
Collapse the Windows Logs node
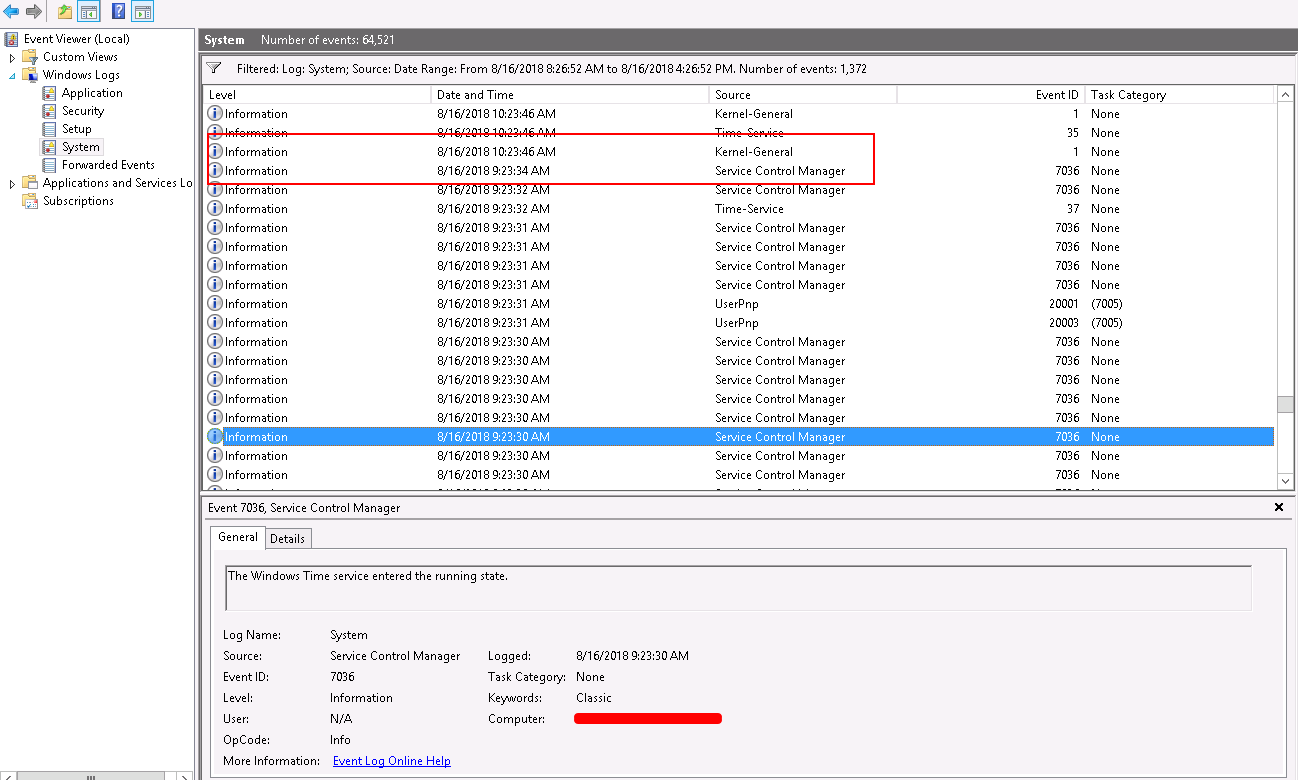(x=10, y=74)
